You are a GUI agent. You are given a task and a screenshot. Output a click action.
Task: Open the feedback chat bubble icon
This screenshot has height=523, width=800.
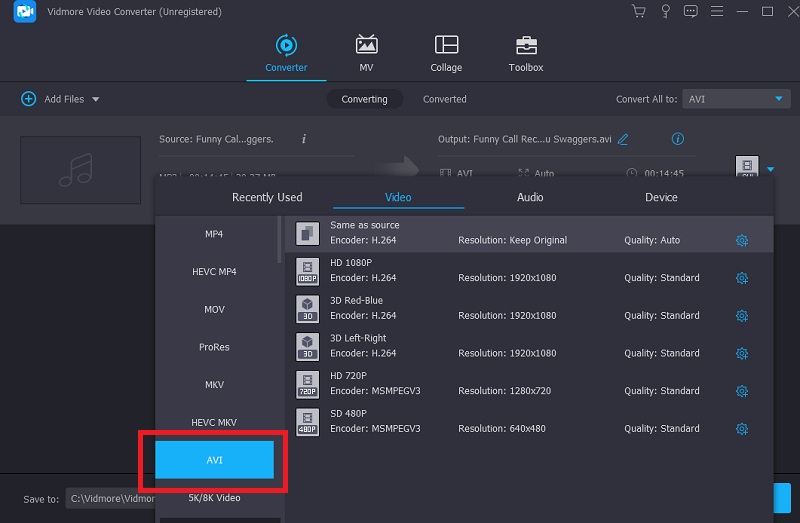tap(690, 12)
